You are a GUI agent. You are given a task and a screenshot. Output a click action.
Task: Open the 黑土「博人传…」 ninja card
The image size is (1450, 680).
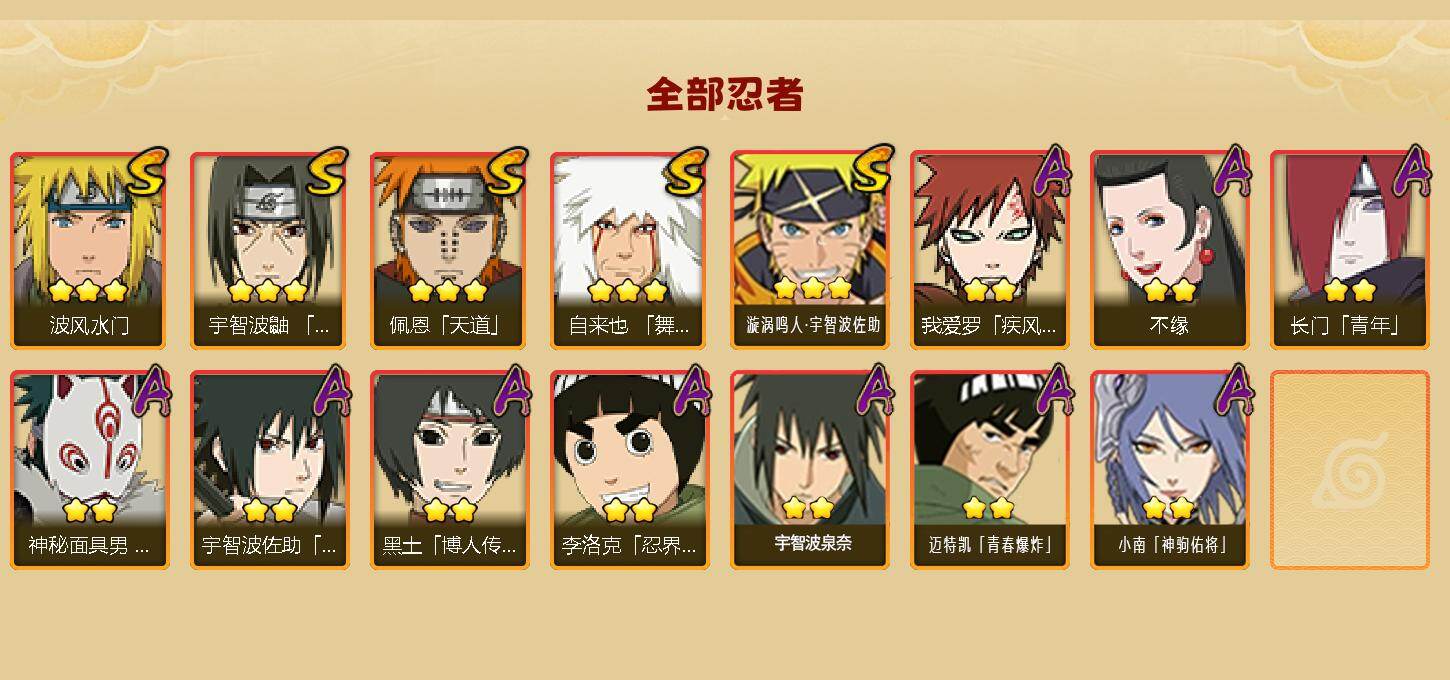449,470
